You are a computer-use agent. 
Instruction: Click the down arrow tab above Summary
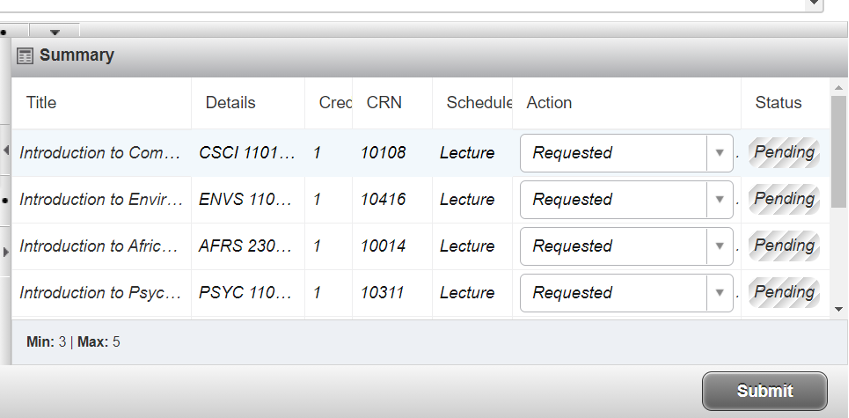(x=54, y=31)
